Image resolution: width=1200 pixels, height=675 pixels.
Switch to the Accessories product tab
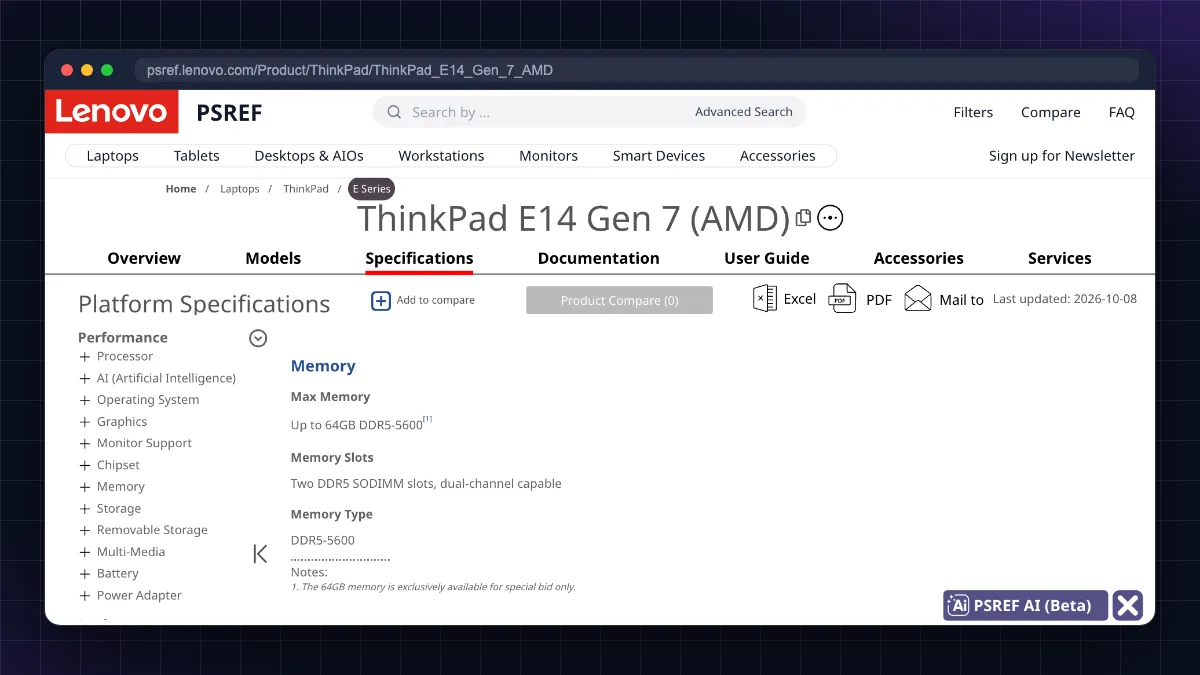pyautogui.click(x=919, y=258)
